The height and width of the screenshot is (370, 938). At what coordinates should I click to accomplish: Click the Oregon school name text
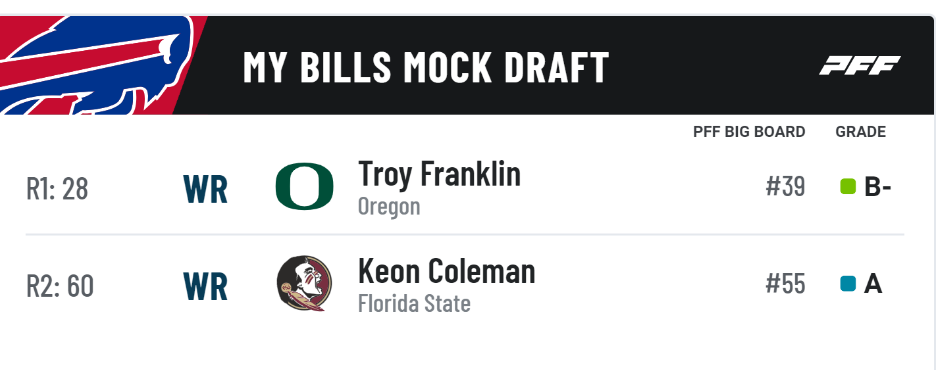[x=389, y=207]
